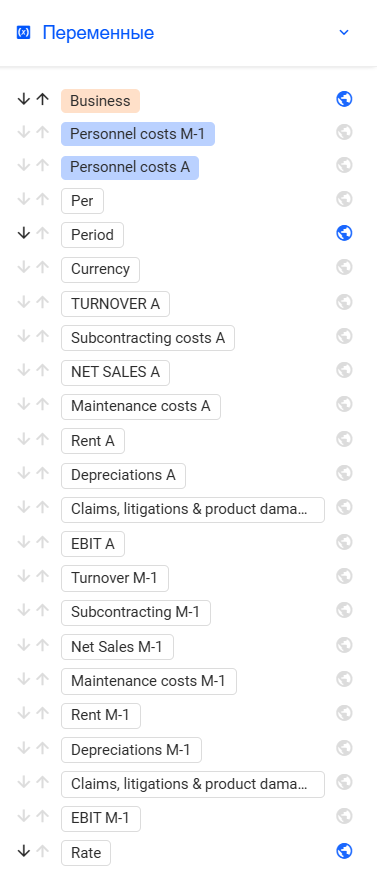Click the variables icon beside the Переменные header

coord(23,32)
